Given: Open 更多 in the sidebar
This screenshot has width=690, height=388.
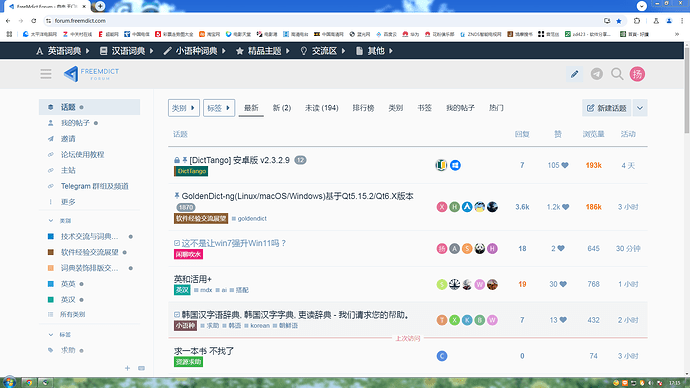Looking at the screenshot, I should 89,202.
